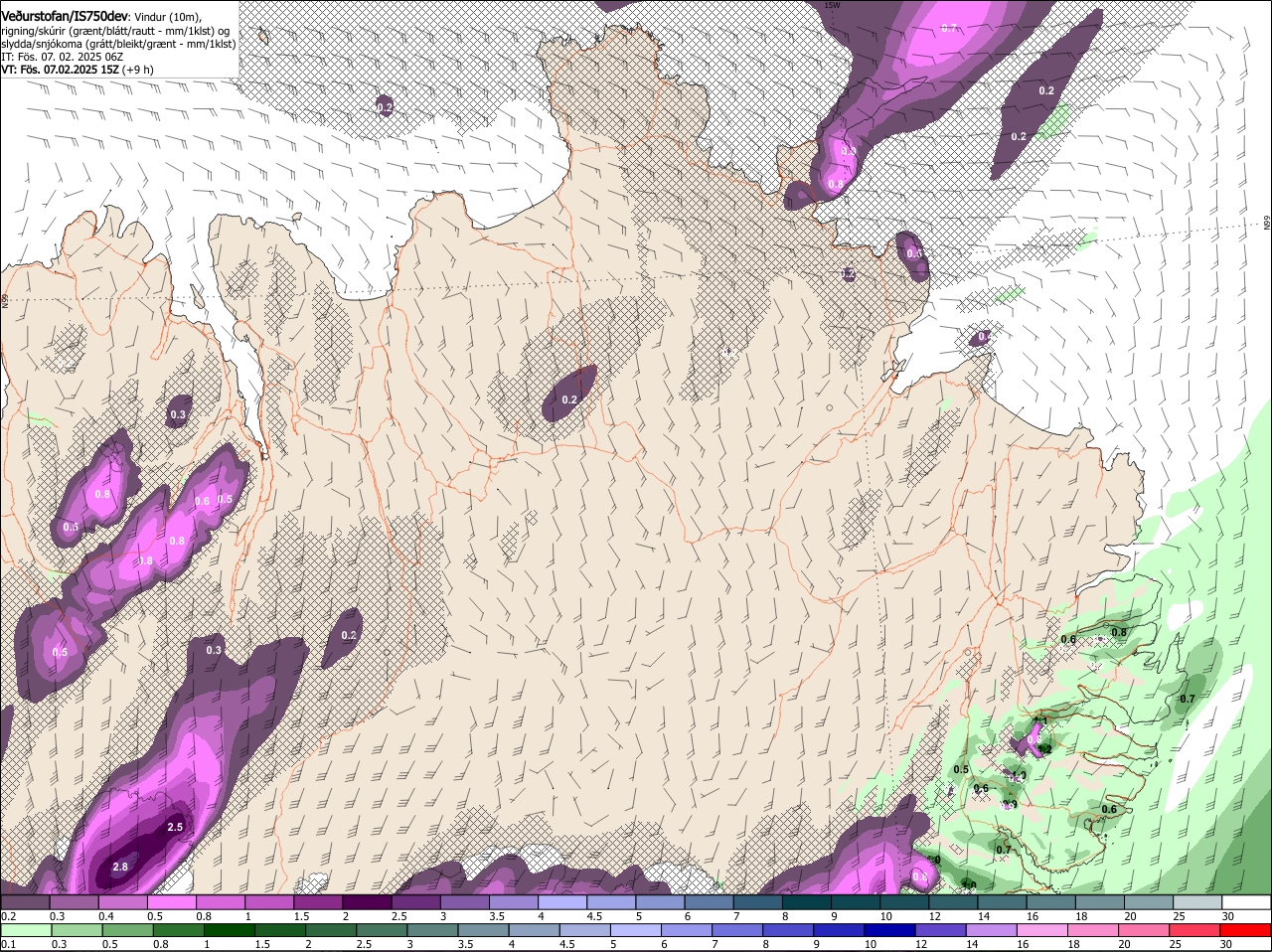Viewport: 1272px width, 952px height.
Task: Click the 2.5 precipitation value on the map
Action: click(x=175, y=827)
